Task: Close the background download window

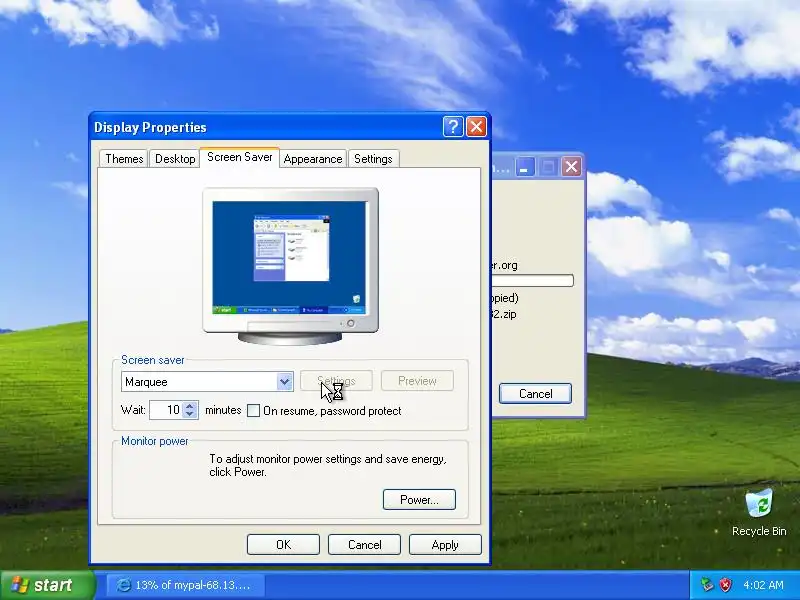Action: click(571, 166)
